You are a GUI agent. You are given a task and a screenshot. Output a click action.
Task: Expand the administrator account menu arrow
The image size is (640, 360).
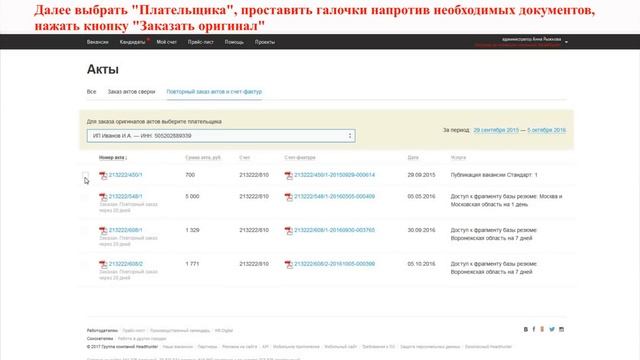click(566, 42)
